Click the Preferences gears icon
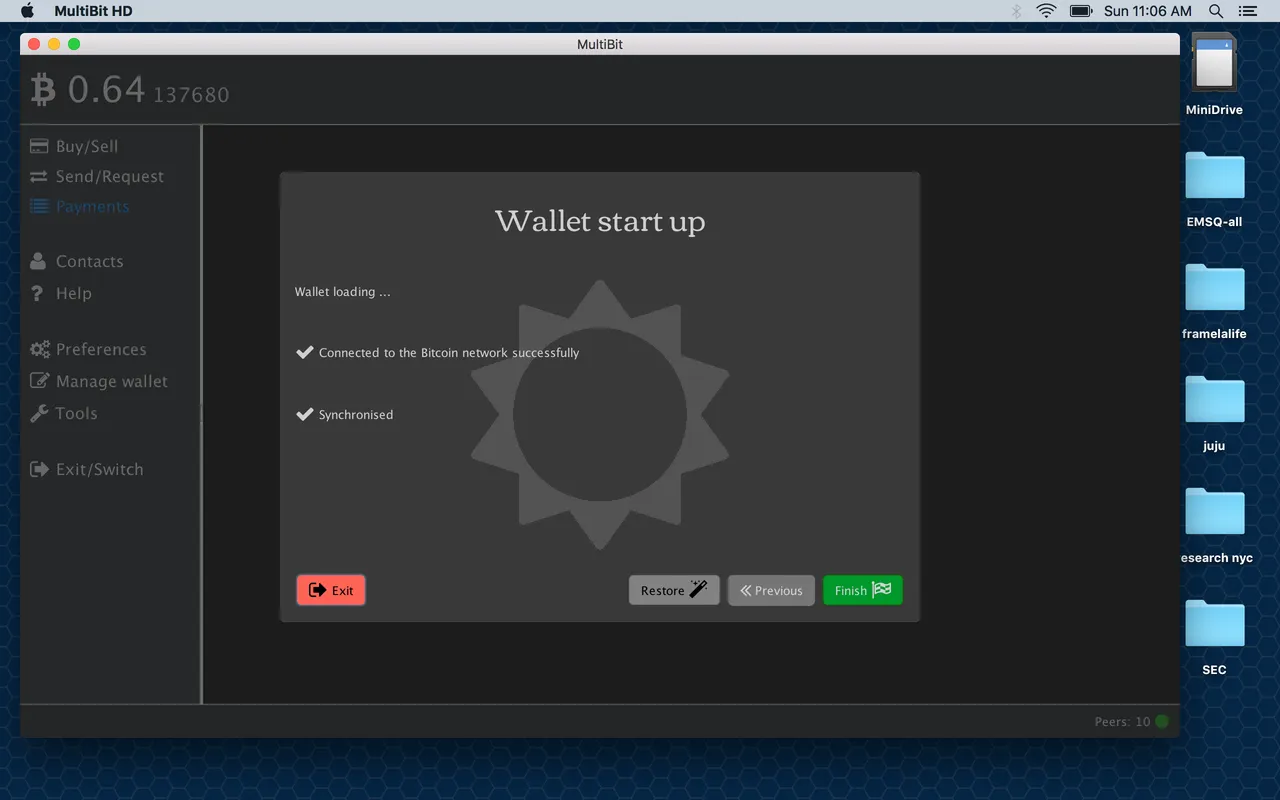This screenshot has width=1280, height=800. (40, 349)
